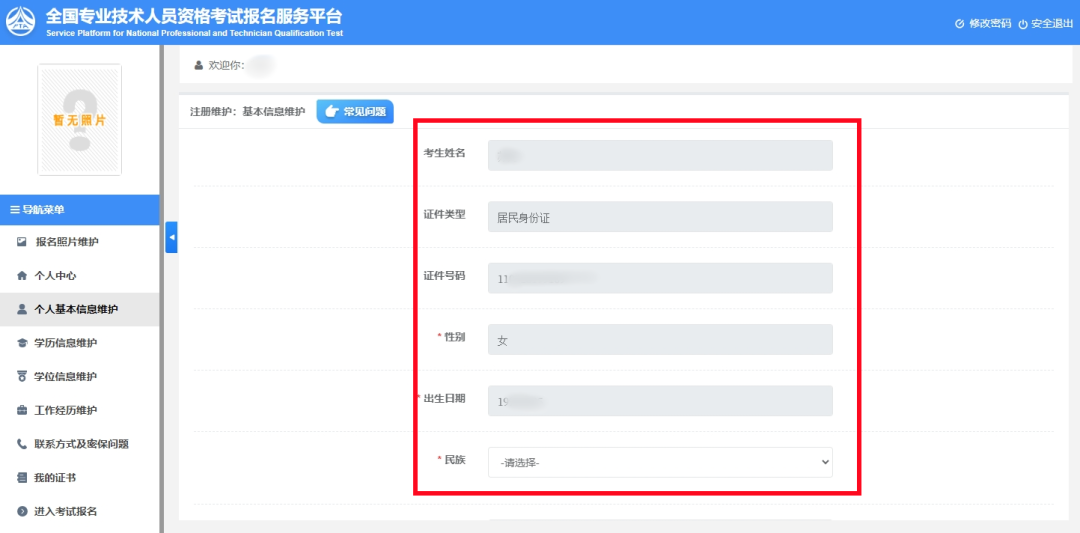Screen dimensions: 1080x533
Task: Click the 暂无照片 placeholder photo
Action: pos(79,119)
